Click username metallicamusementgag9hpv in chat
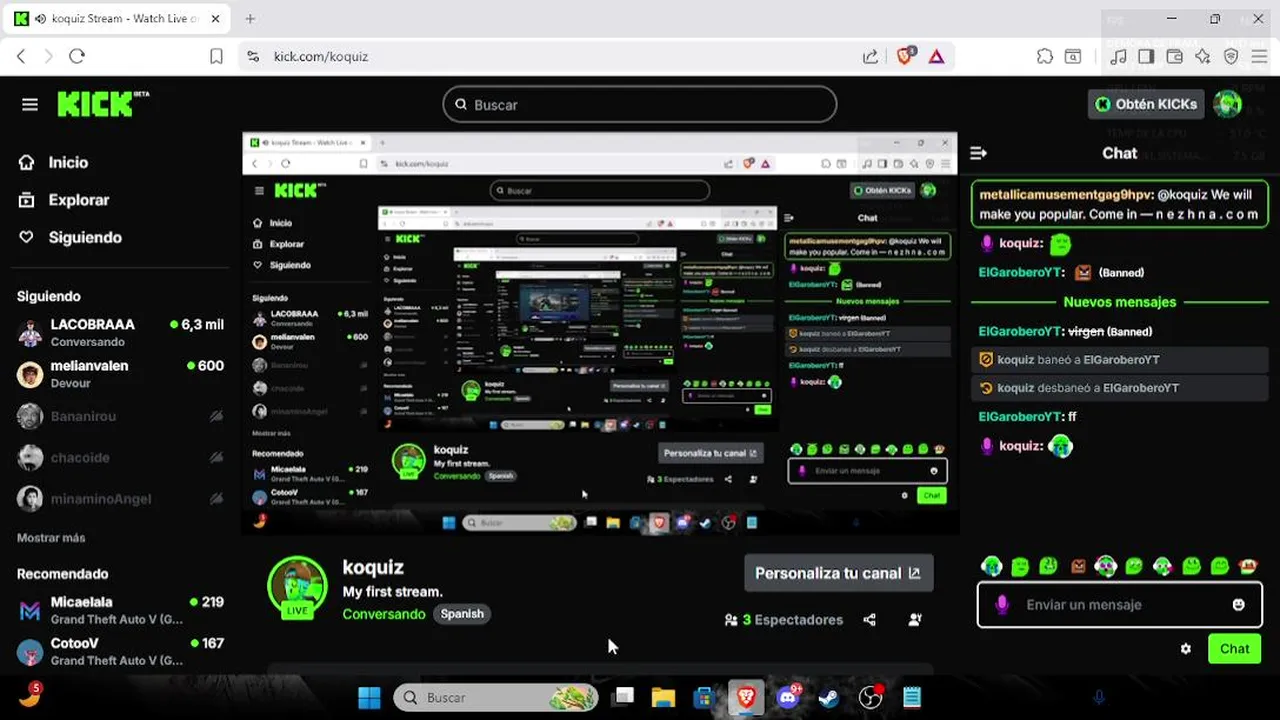The height and width of the screenshot is (720, 1280). pos(1066,195)
